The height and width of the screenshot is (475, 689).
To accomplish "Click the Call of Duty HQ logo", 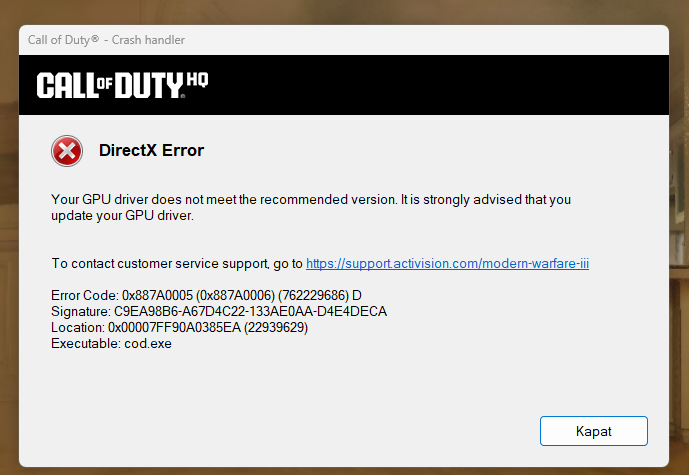I will click(122, 85).
